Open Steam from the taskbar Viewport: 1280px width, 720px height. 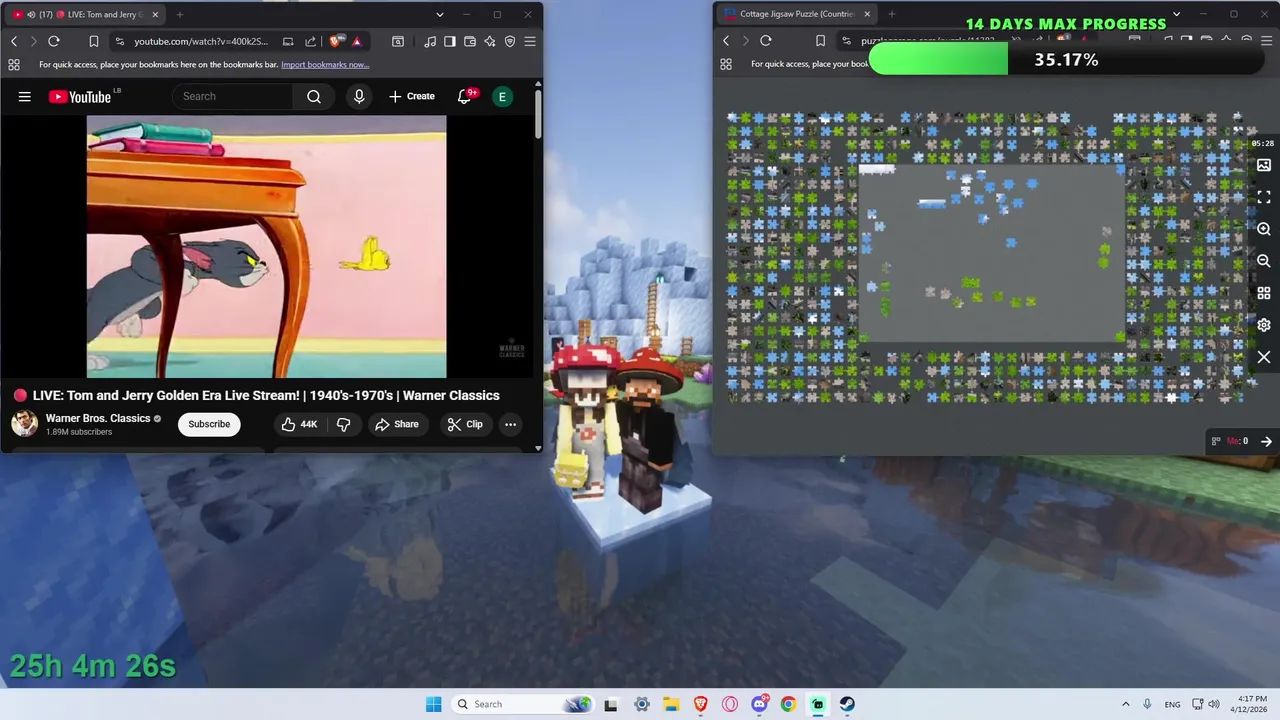tap(847, 704)
